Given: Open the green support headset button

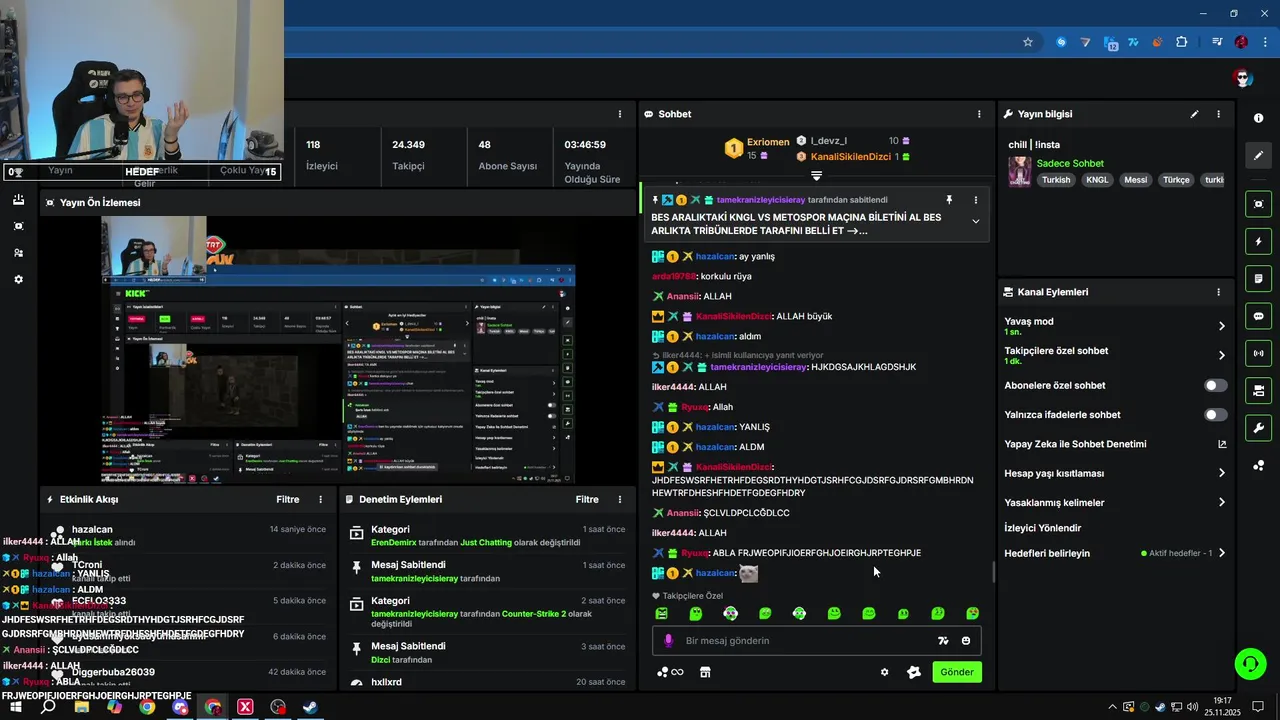Looking at the screenshot, I should [1249, 662].
